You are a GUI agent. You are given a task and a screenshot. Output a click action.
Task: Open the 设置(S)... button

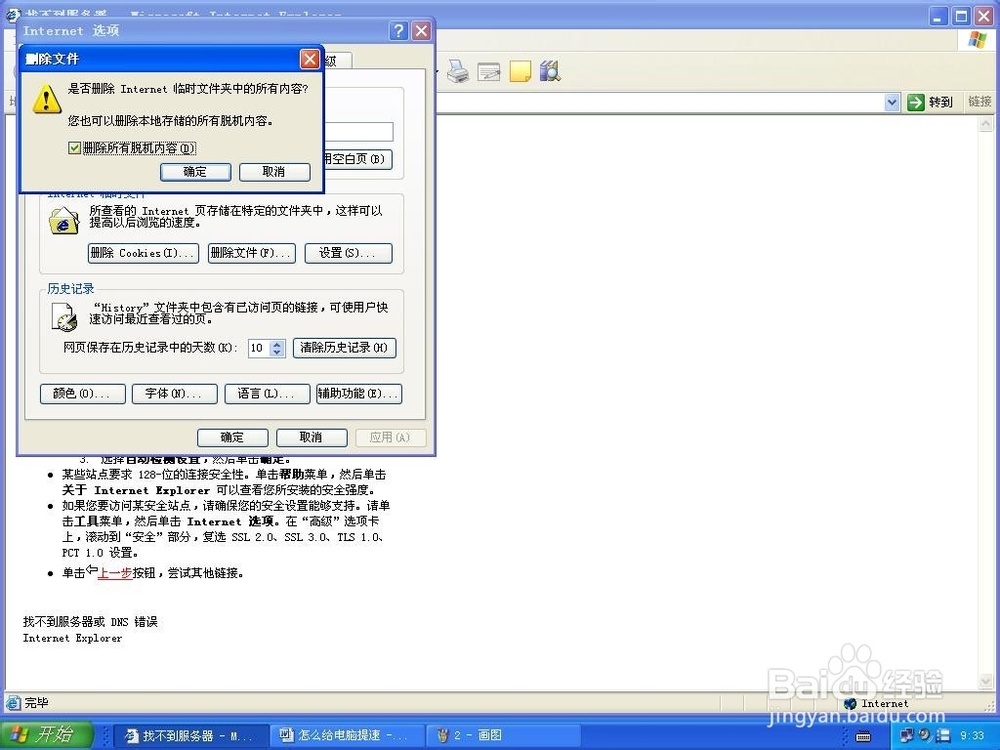click(x=348, y=253)
